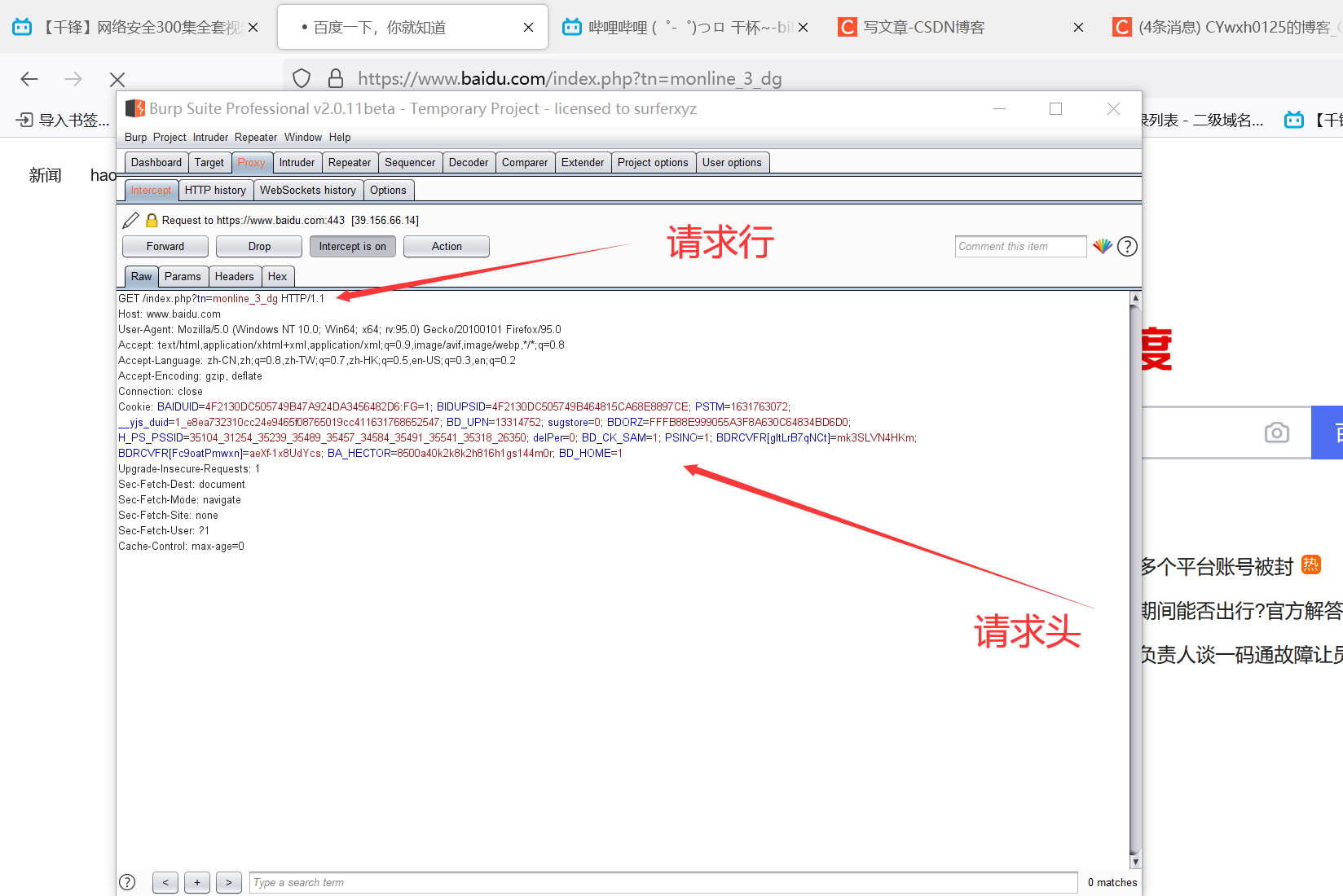Drop the intercepted request
Screen dimensions: 1343x896
[259, 247]
